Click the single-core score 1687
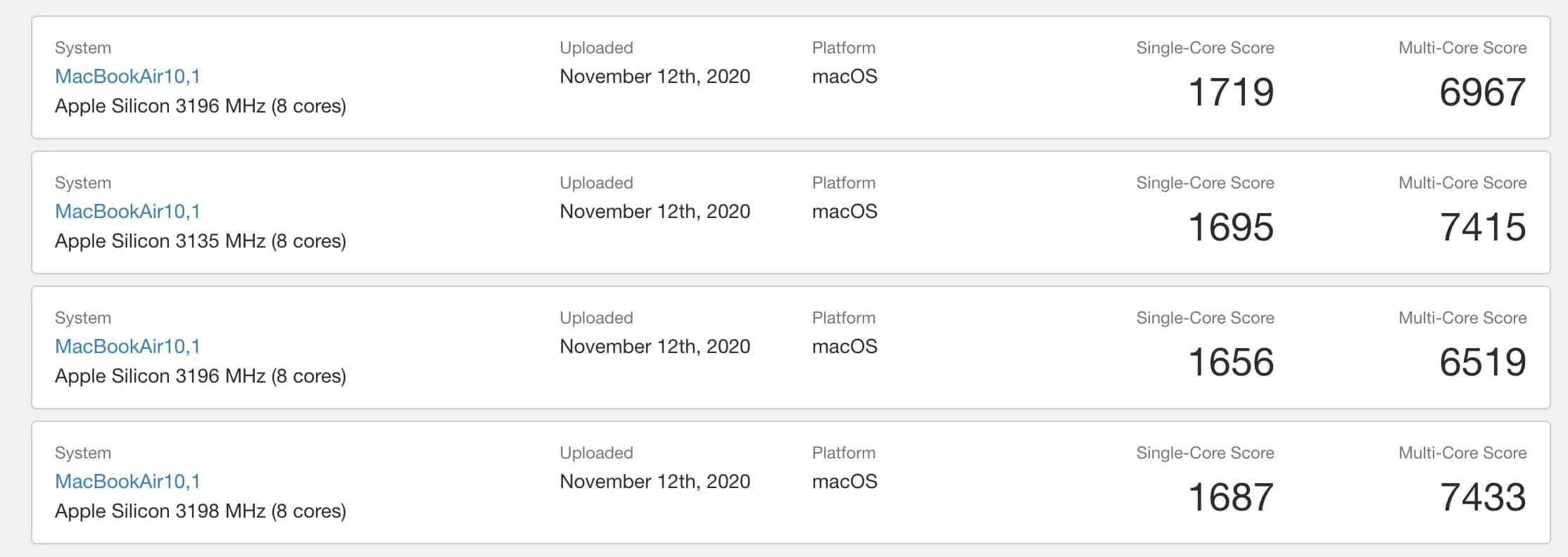Viewport: 1568px width, 557px height. [1231, 497]
